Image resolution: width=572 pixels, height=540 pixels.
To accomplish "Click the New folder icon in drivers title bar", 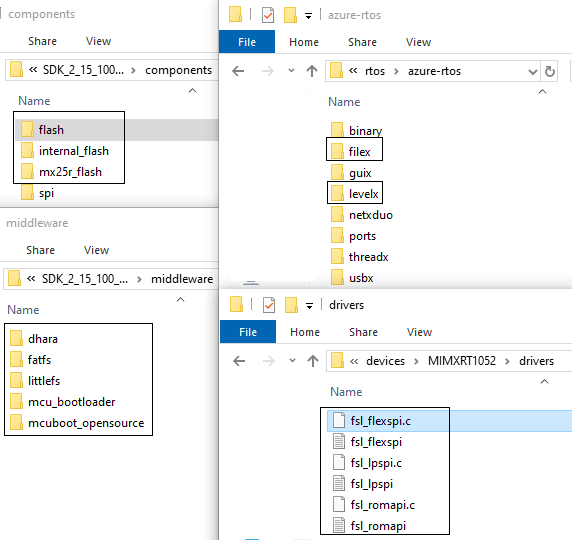I will [291, 305].
